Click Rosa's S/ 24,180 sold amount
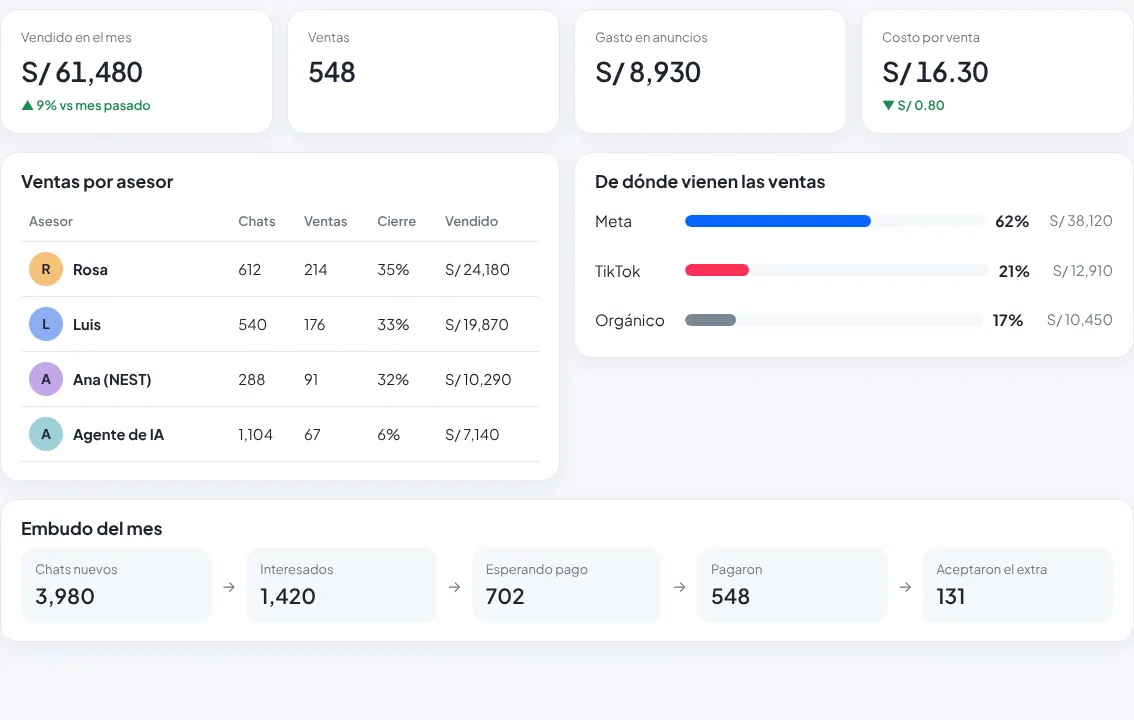Viewport: 1134px width, 720px height. tap(477, 270)
